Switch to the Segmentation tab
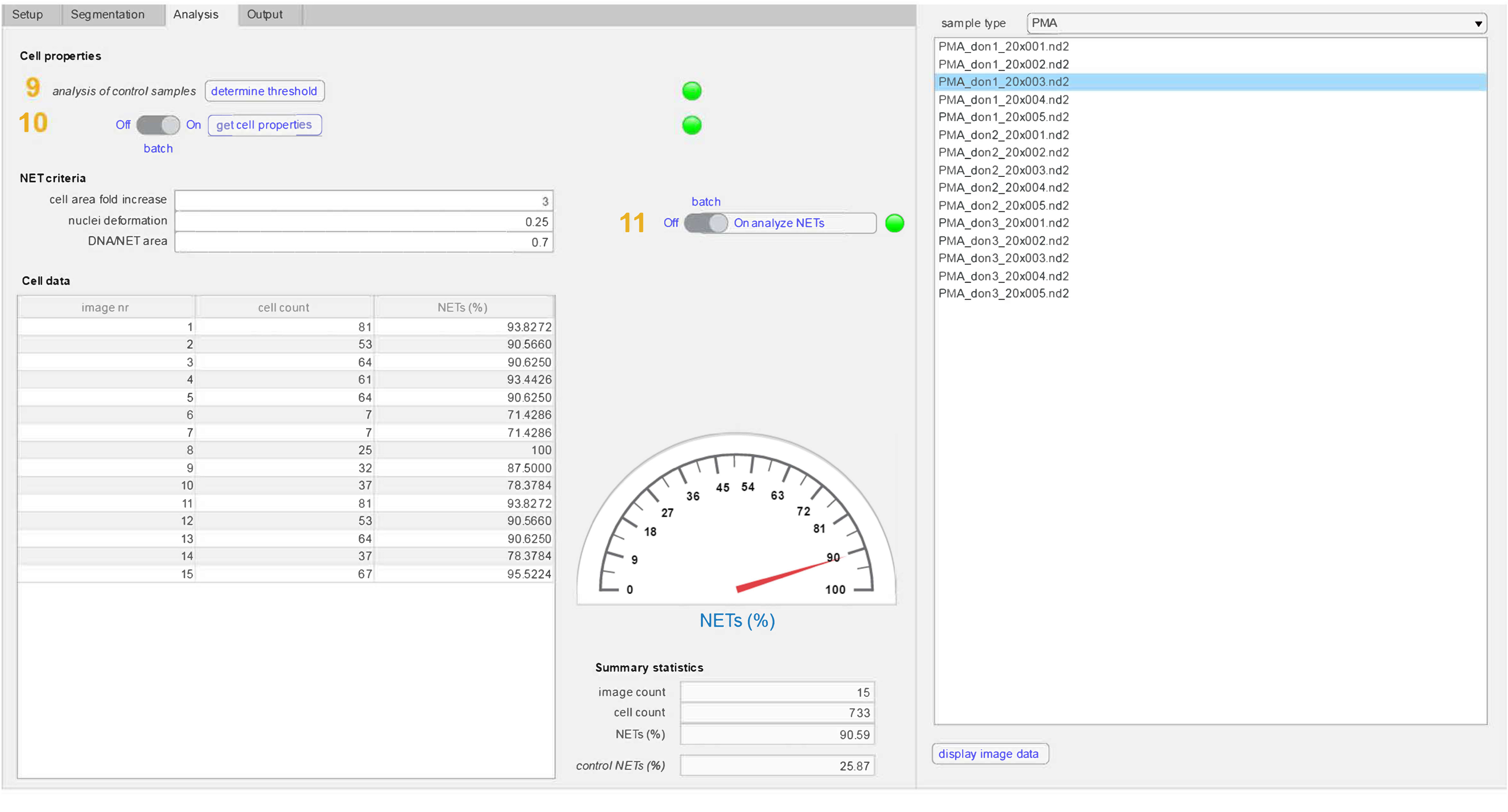This screenshot has height=812, width=1508. pos(108,15)
